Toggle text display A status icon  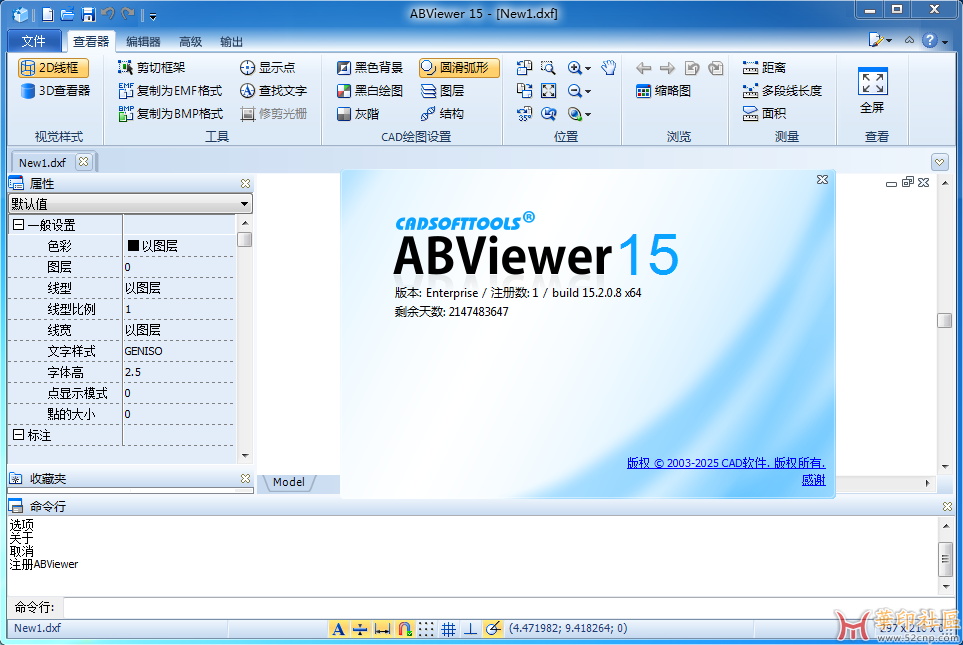pyautogui.click(x=338, y=628)
